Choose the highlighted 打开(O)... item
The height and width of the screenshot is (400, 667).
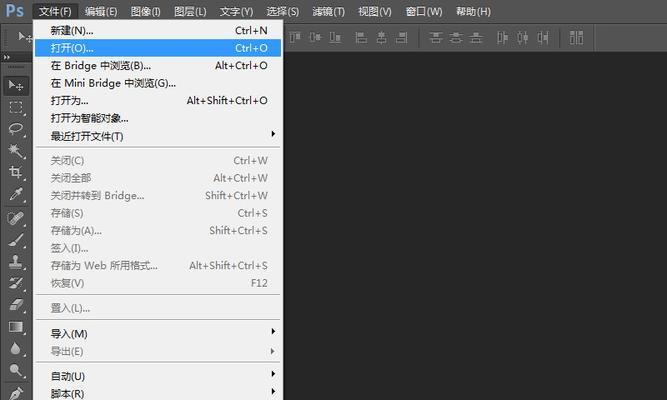(158, 48)
